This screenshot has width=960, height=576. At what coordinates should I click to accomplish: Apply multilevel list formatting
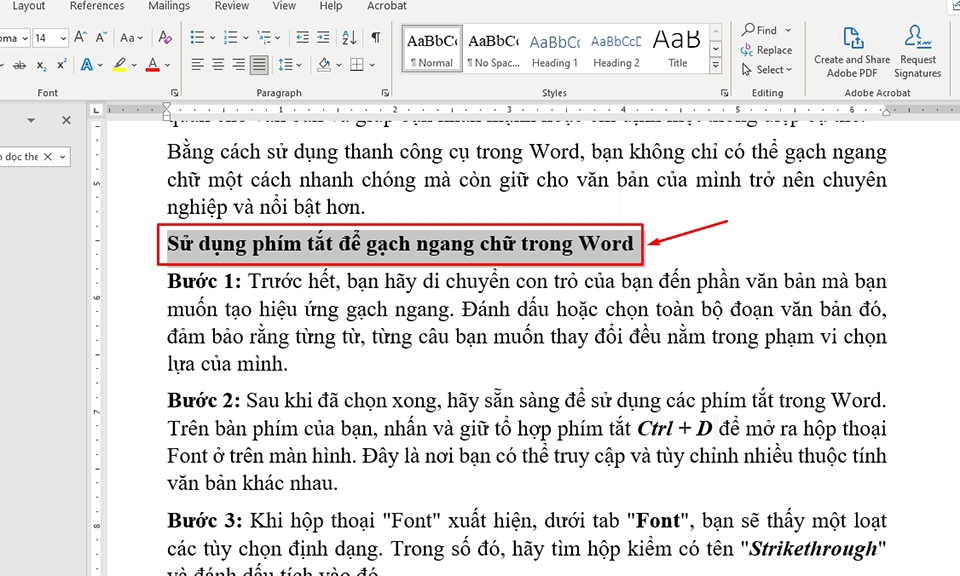coord(263,37)
